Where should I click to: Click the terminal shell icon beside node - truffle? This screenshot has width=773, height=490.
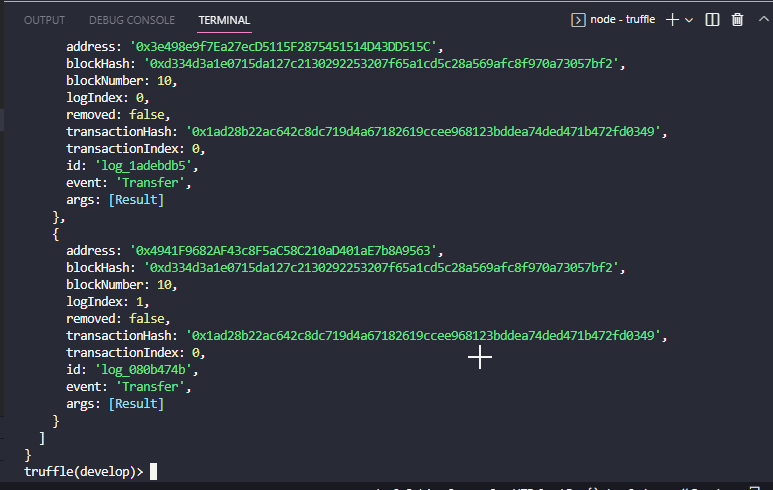click(578, 20)
